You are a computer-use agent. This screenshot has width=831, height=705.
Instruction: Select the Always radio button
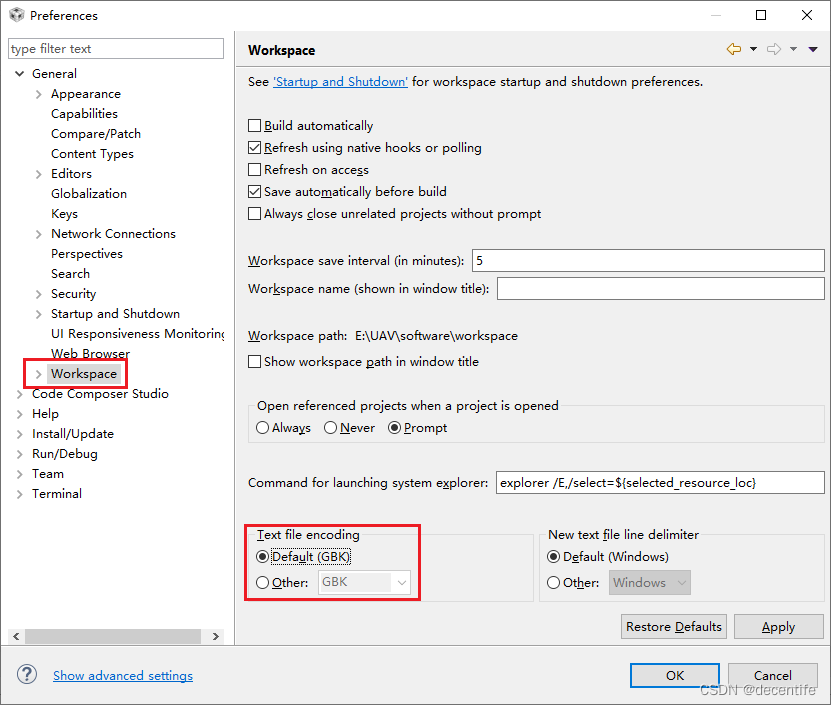[262, 427]
